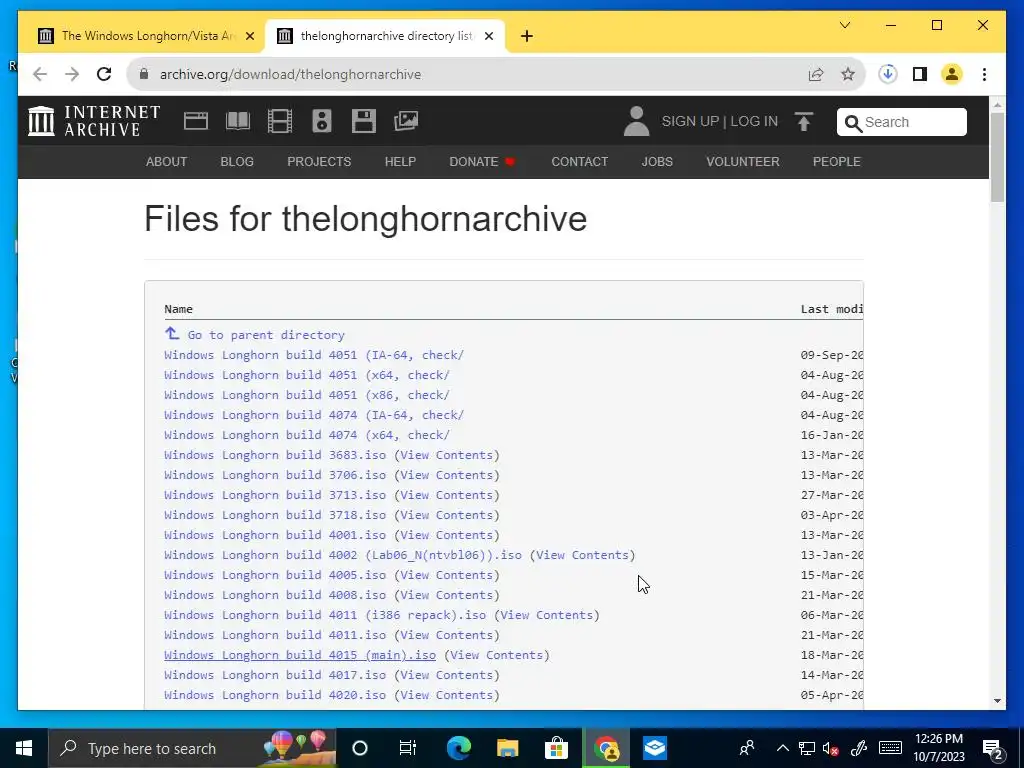Click the browser back arrow
The image size is (1024, 768).
(x=40, y=74)
